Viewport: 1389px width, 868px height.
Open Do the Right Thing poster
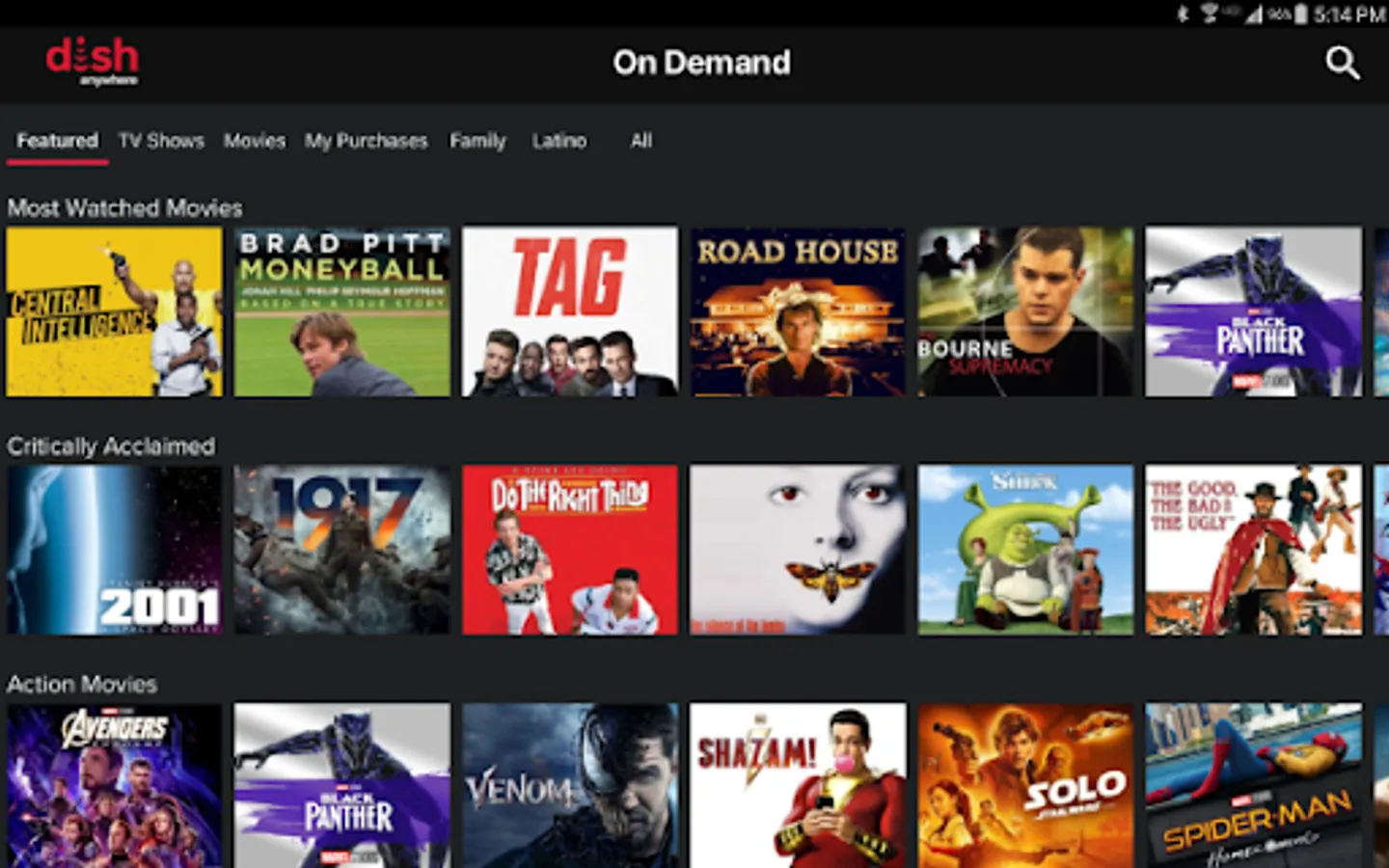570,550
